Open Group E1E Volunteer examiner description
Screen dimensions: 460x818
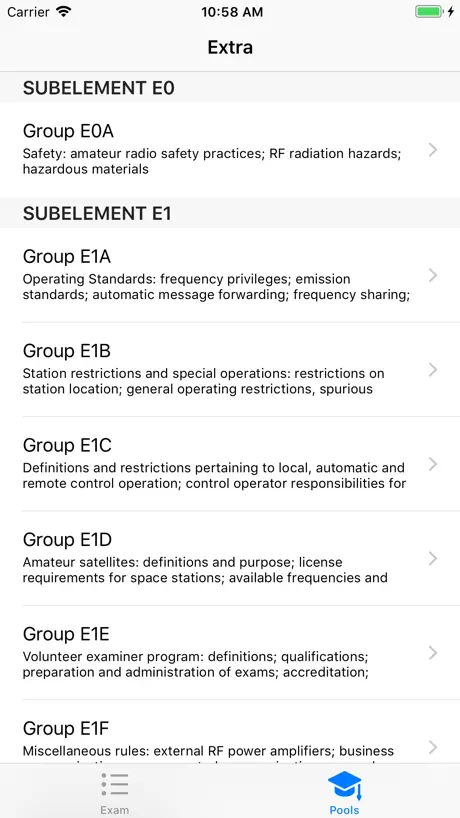click(x=196, y=664)
